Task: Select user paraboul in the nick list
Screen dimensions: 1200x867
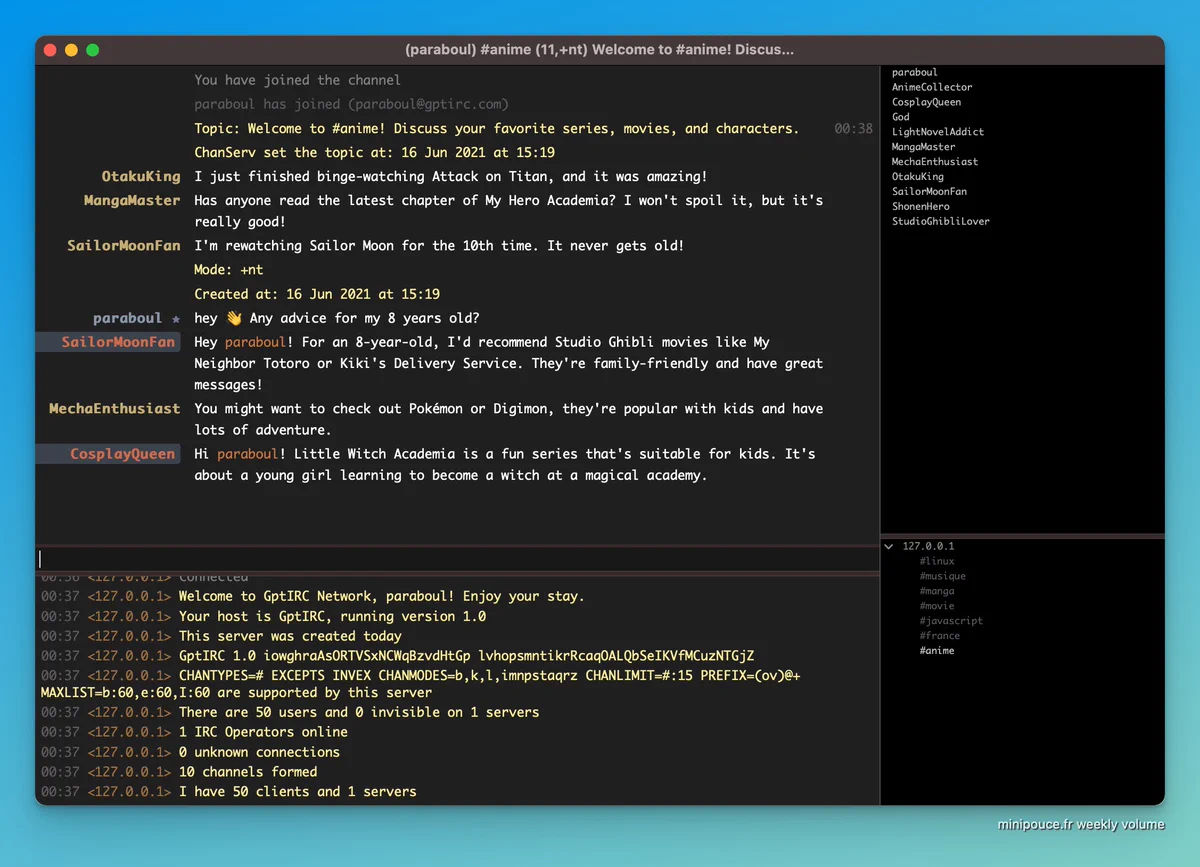Action: coord(915,73)
